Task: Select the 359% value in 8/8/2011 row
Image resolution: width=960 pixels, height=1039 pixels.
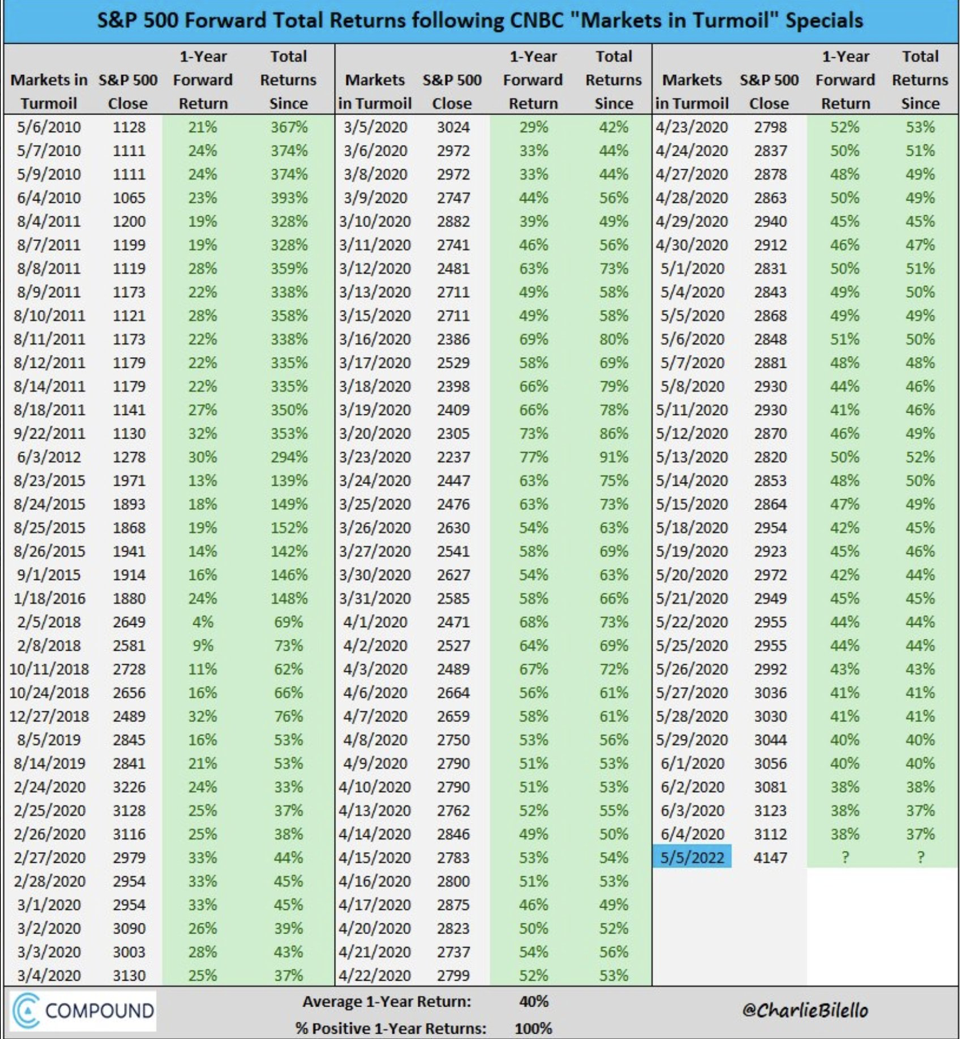Action: pos(289,268)
